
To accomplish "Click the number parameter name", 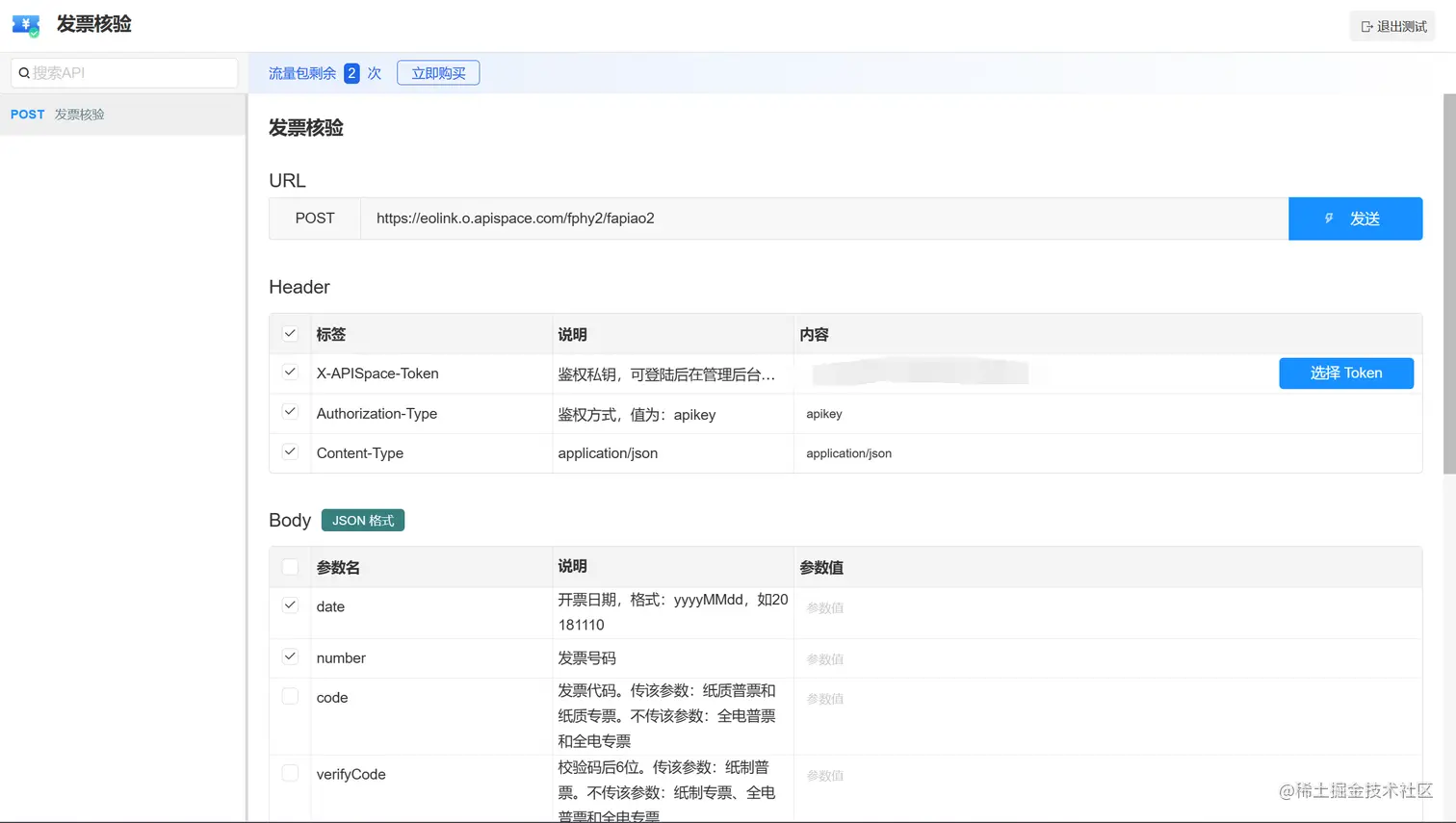I will (x=341, y=658).
